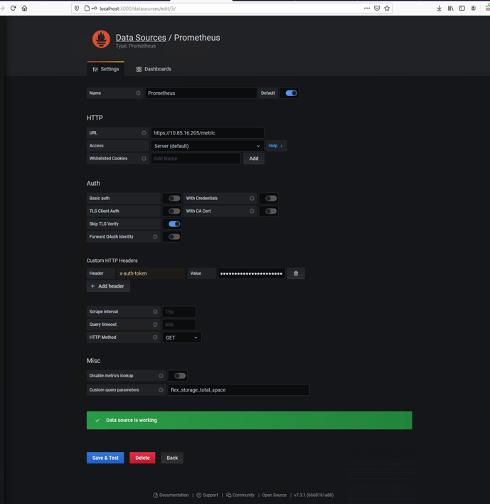Expand the Access Help section
The height and width of the screenshot is (504, 490).
(276, 146)
